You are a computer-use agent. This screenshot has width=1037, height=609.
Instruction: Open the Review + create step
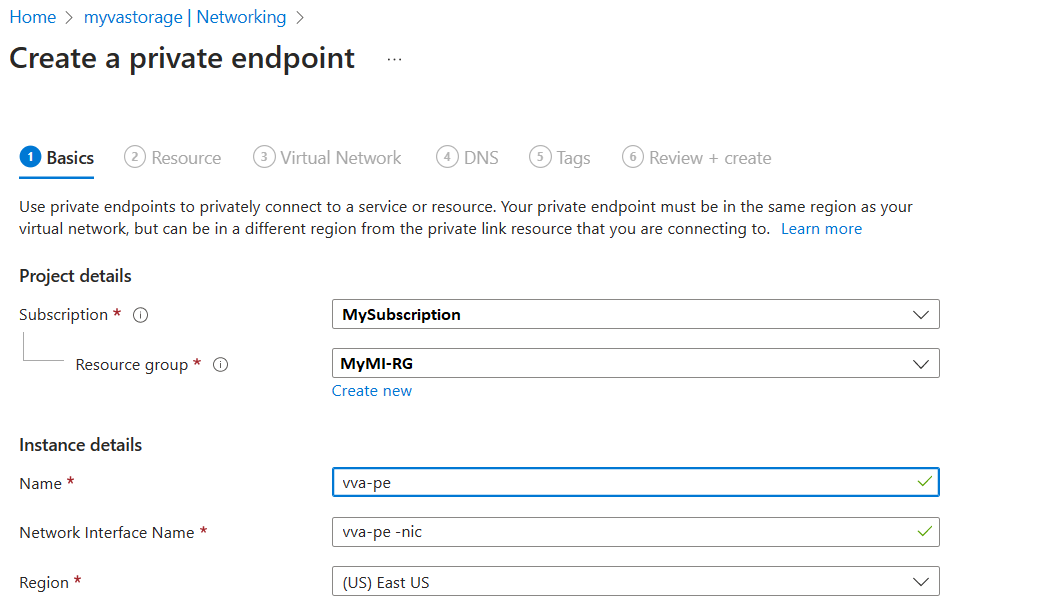[696, 157]
